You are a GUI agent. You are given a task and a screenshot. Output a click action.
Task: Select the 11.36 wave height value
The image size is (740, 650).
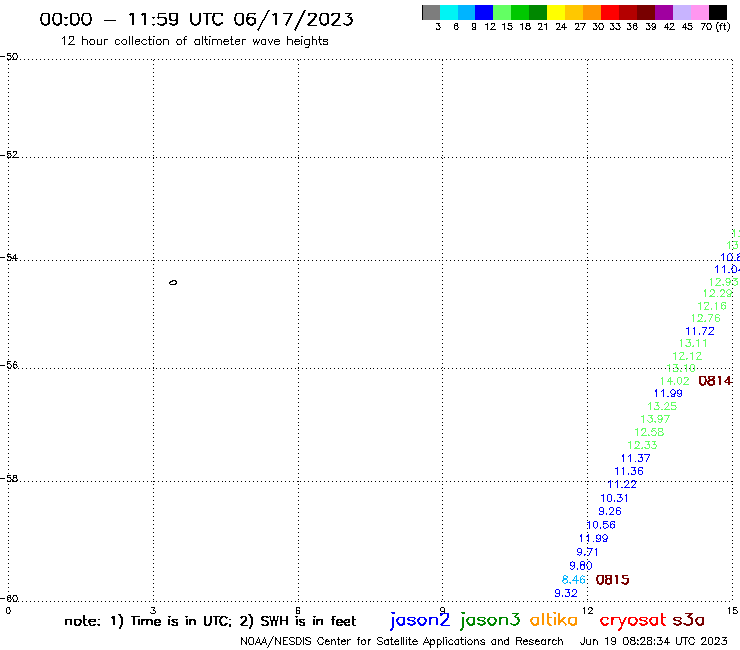(629, 471)
